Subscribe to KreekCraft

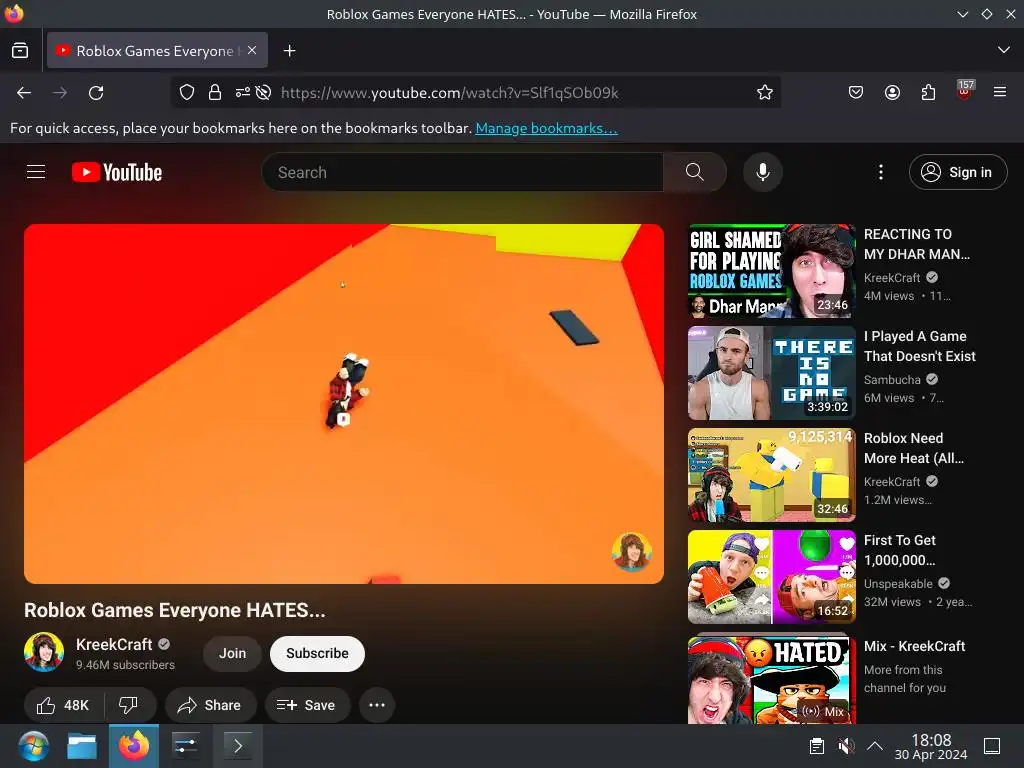pos(317,654)
